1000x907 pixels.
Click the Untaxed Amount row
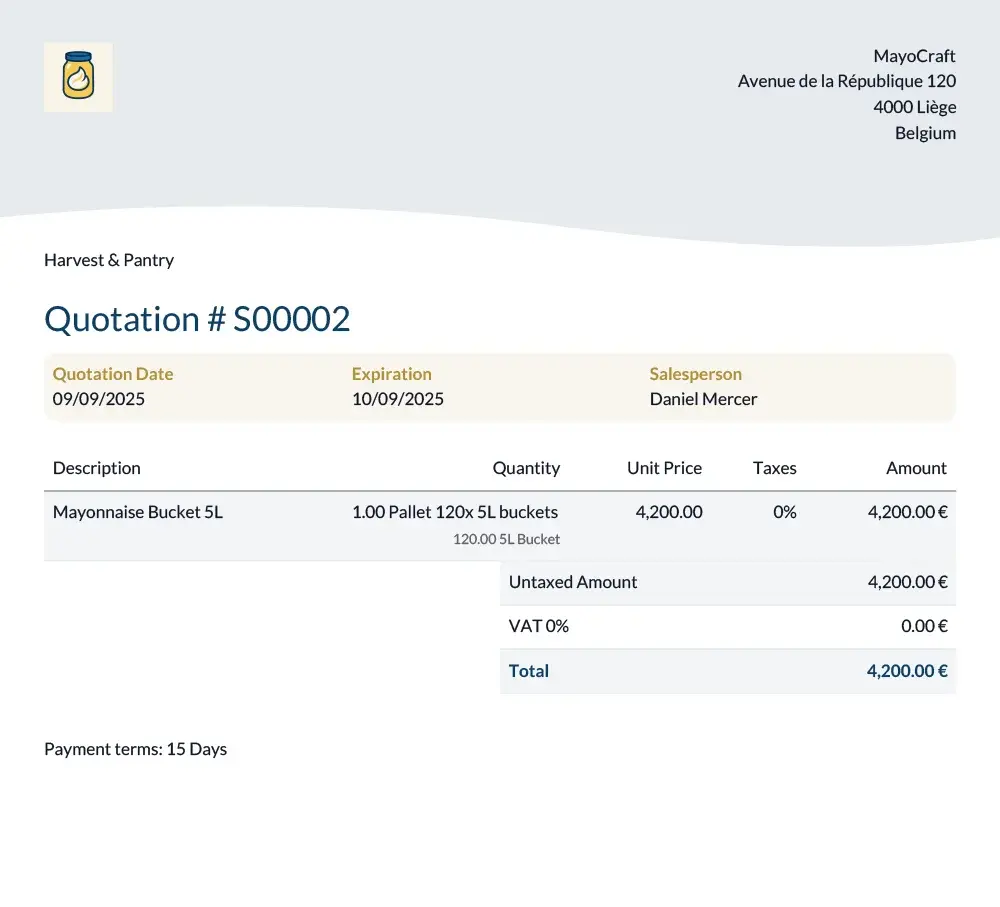click(728, 582)
